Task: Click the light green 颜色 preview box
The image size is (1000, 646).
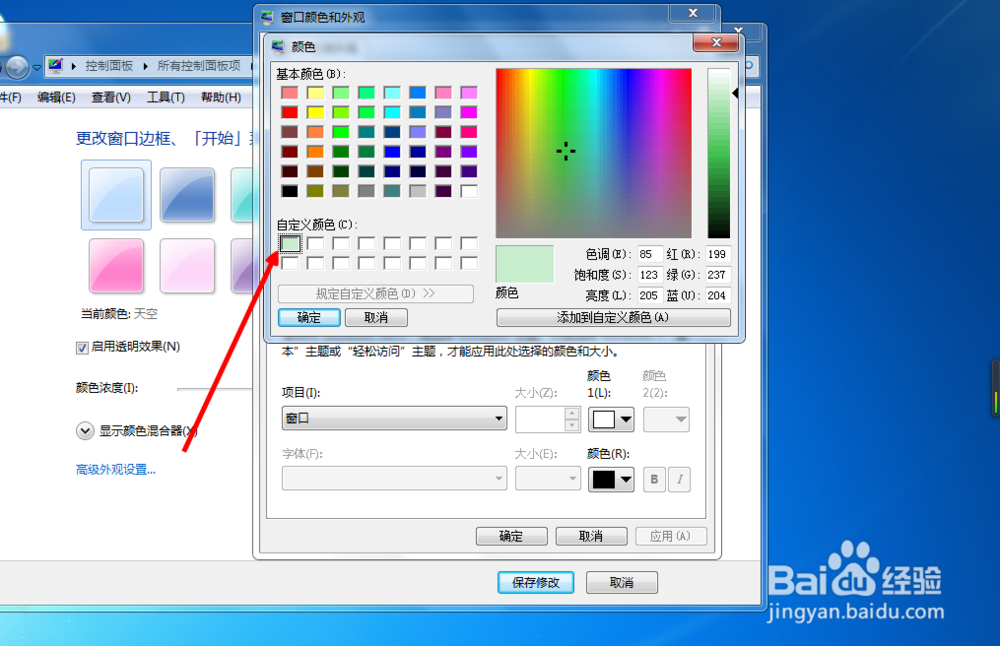Action: coord(525,264)
